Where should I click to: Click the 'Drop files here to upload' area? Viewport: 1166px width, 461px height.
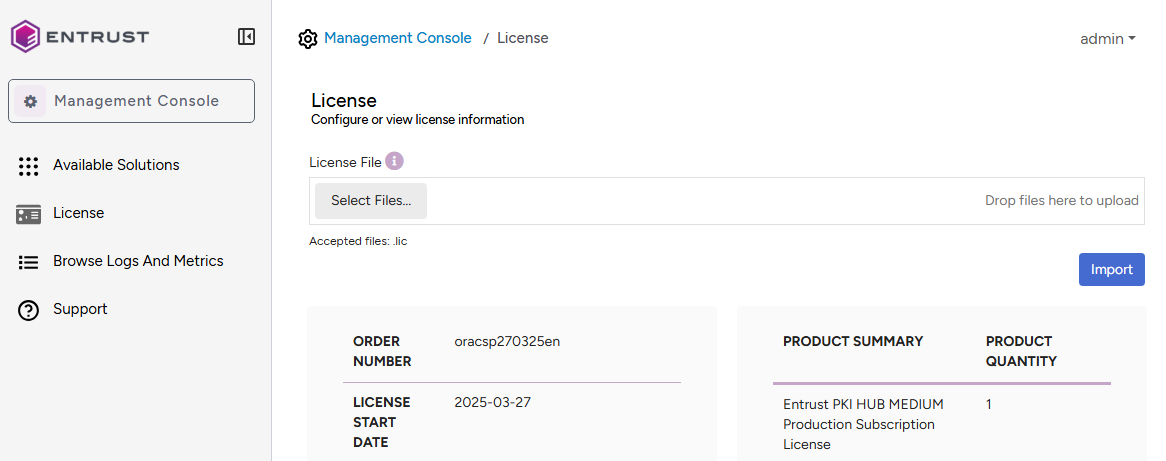[1061, 201]
